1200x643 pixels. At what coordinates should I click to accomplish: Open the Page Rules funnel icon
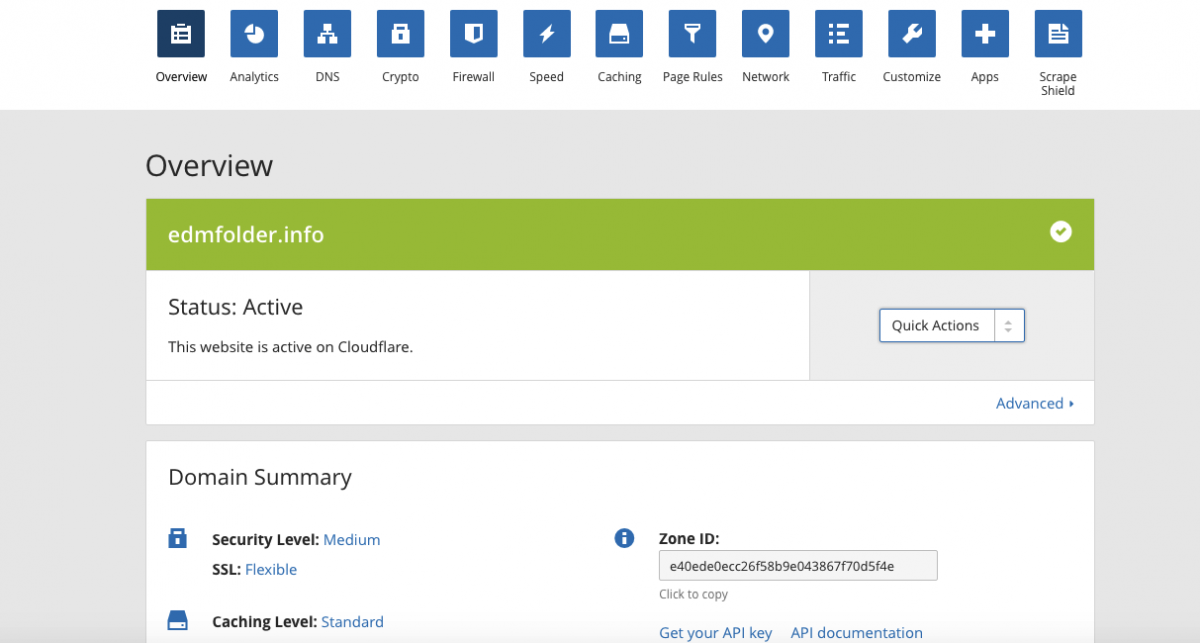pyautogui.click(x=692, y=34)
